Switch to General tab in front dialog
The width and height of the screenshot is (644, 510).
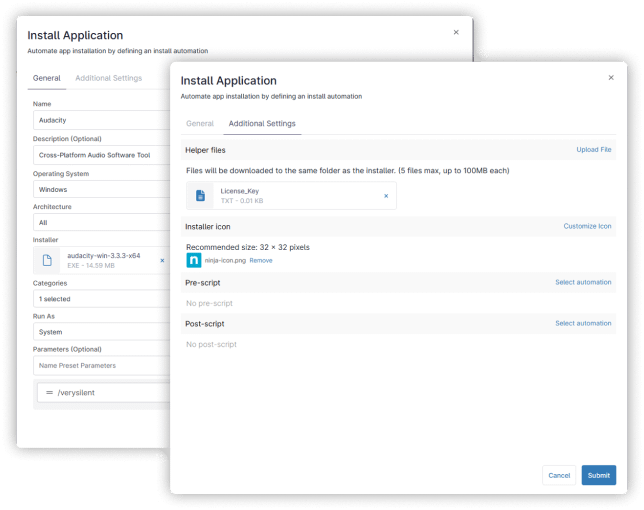(x=200, y=124)
